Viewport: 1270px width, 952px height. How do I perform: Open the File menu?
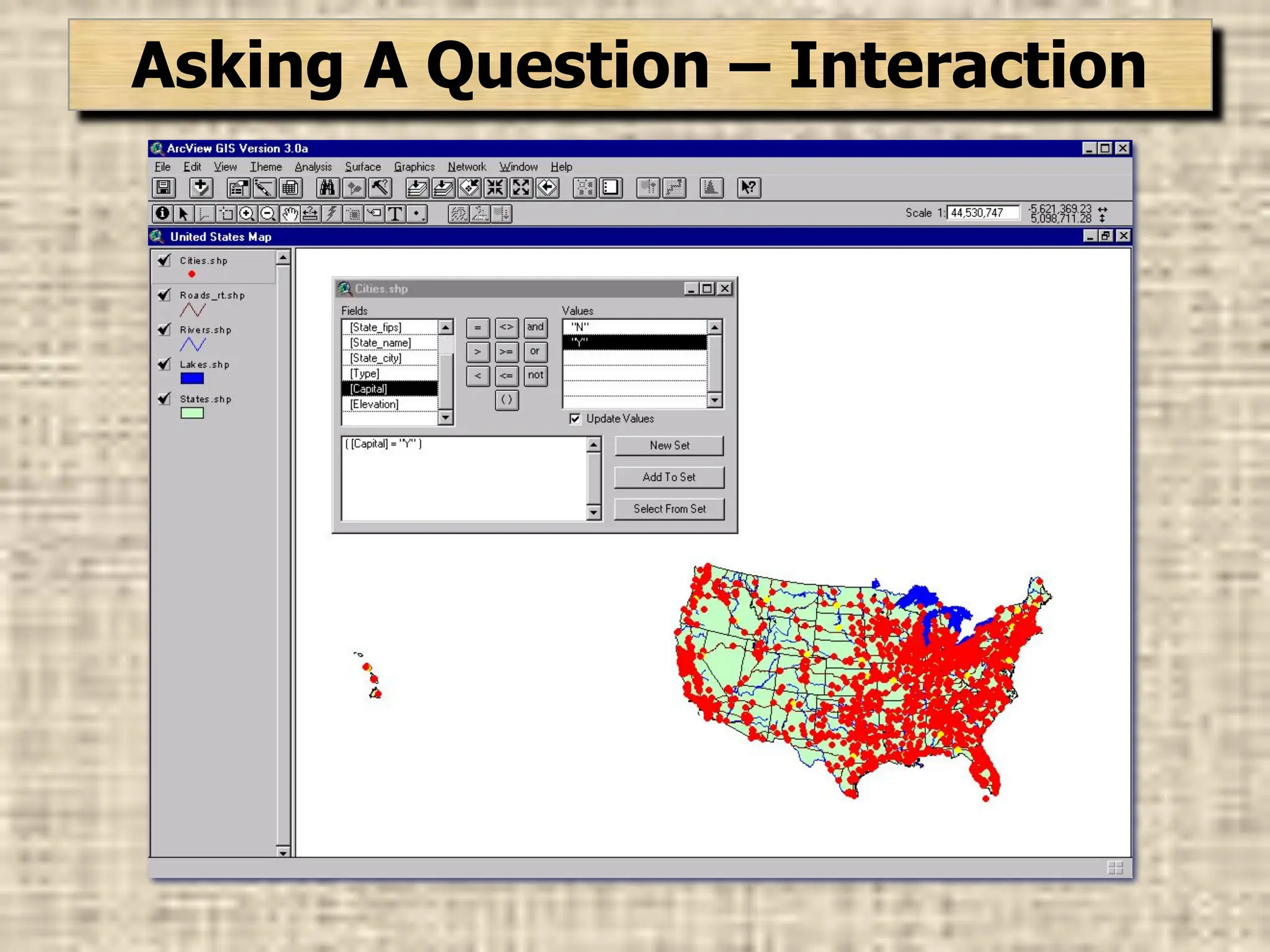coord(162,167)
